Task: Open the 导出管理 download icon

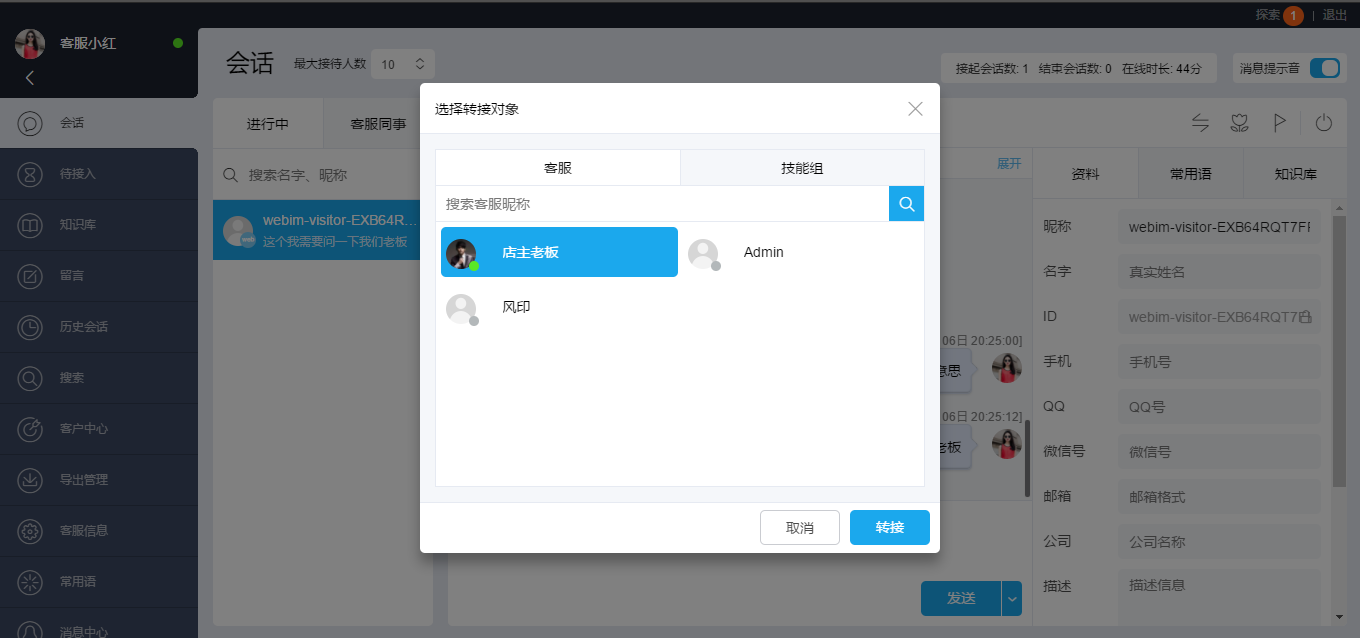Action: 30,480
